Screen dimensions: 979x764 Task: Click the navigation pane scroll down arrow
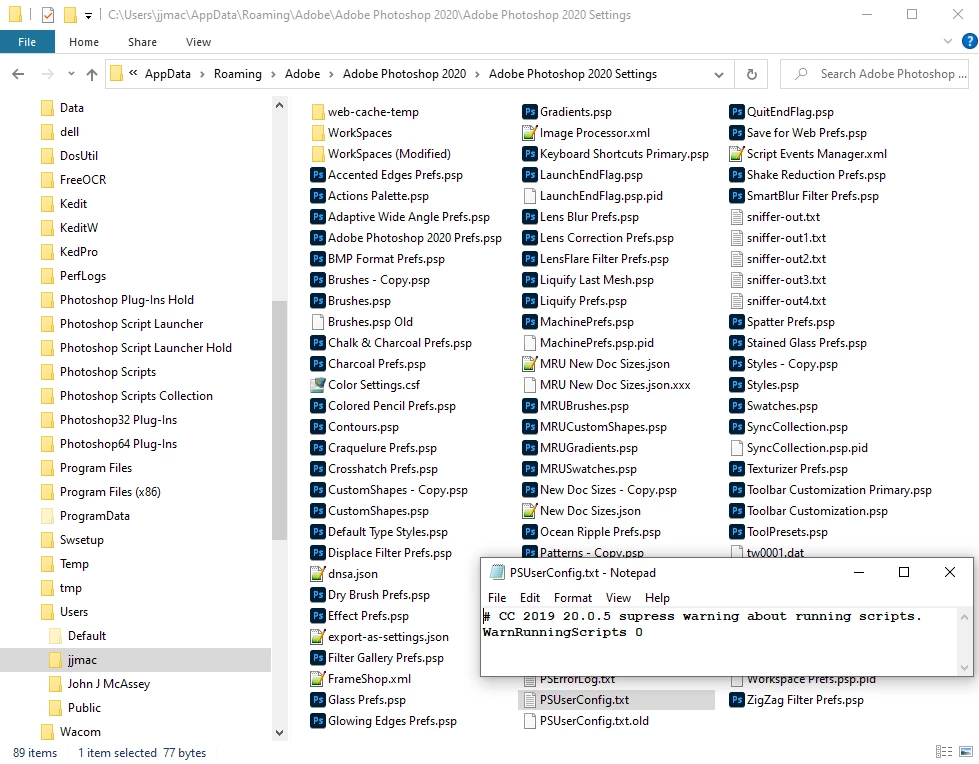pyautogui.click(x=279, y=733)
